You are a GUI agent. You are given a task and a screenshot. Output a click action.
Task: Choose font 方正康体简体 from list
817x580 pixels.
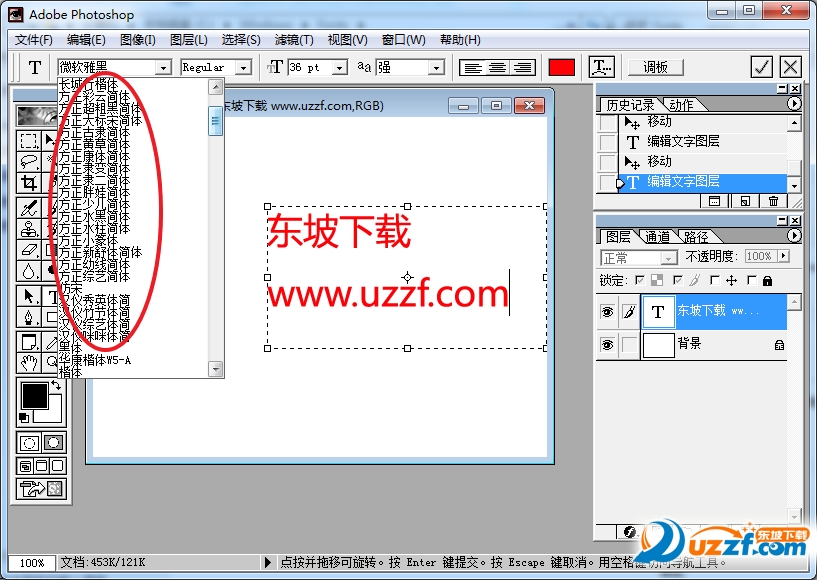point(94,156)
